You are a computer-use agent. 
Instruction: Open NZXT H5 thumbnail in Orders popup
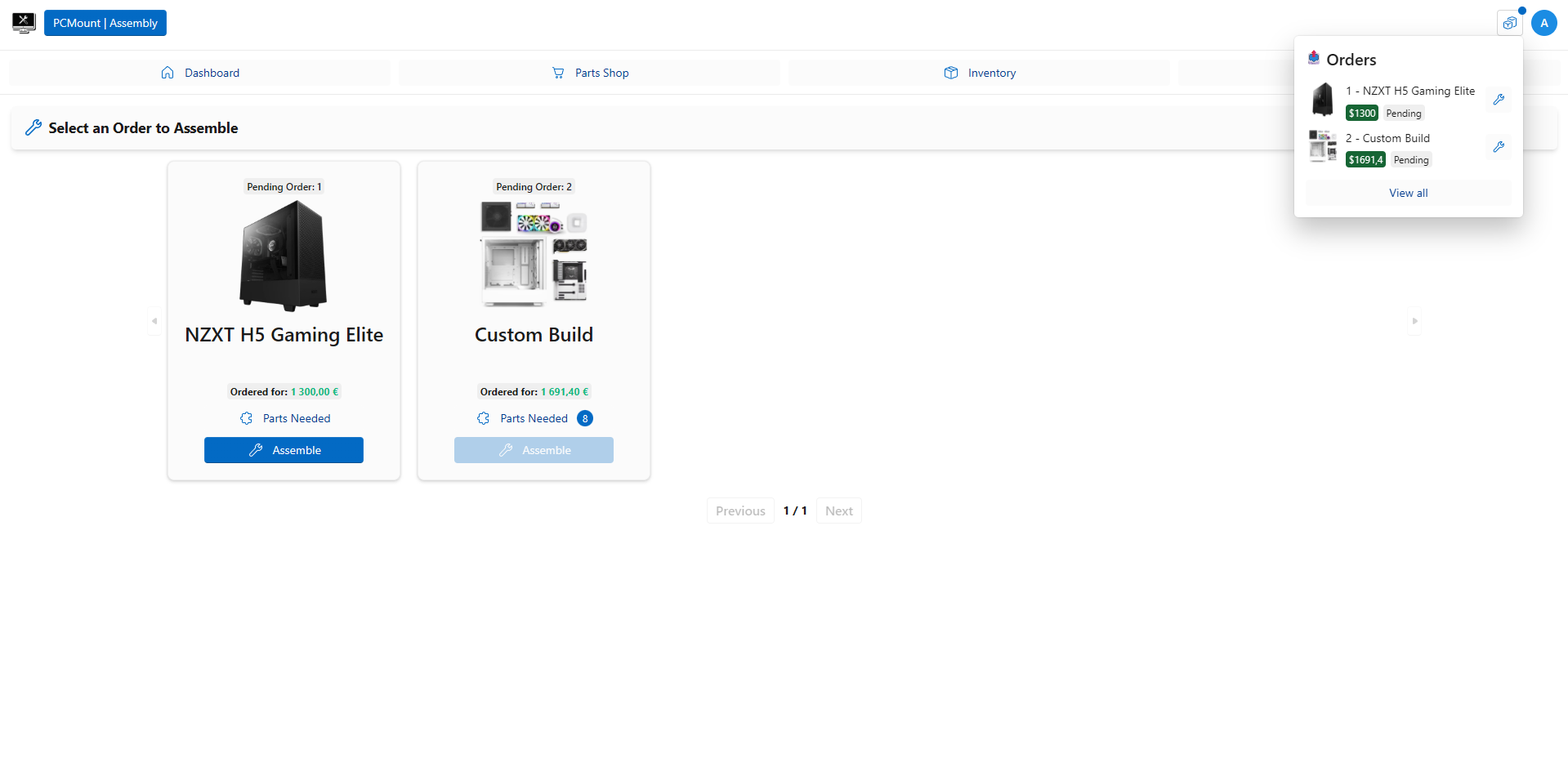click(x=1323, y=100)
